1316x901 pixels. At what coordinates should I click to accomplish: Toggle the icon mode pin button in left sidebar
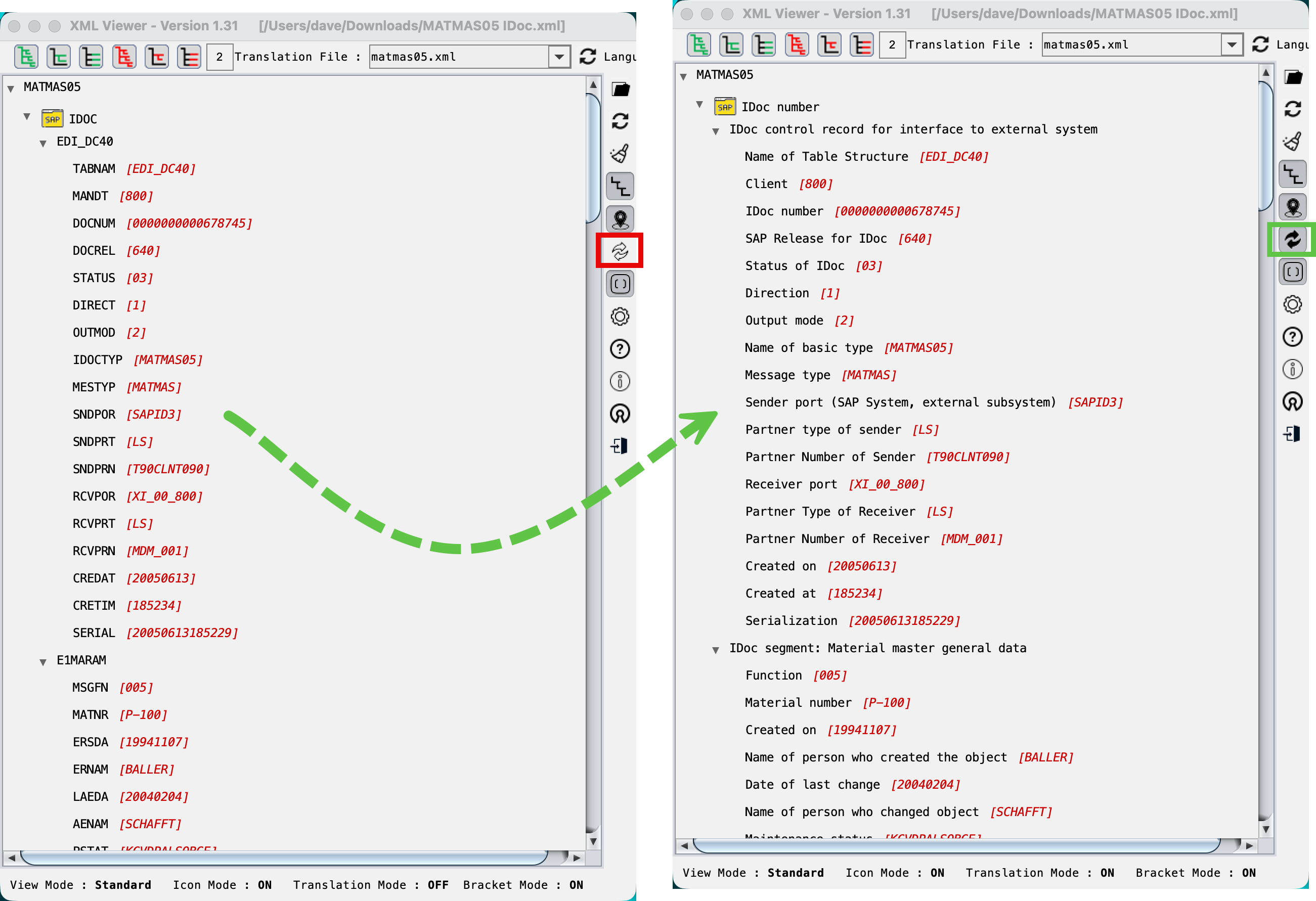(620, 219)
